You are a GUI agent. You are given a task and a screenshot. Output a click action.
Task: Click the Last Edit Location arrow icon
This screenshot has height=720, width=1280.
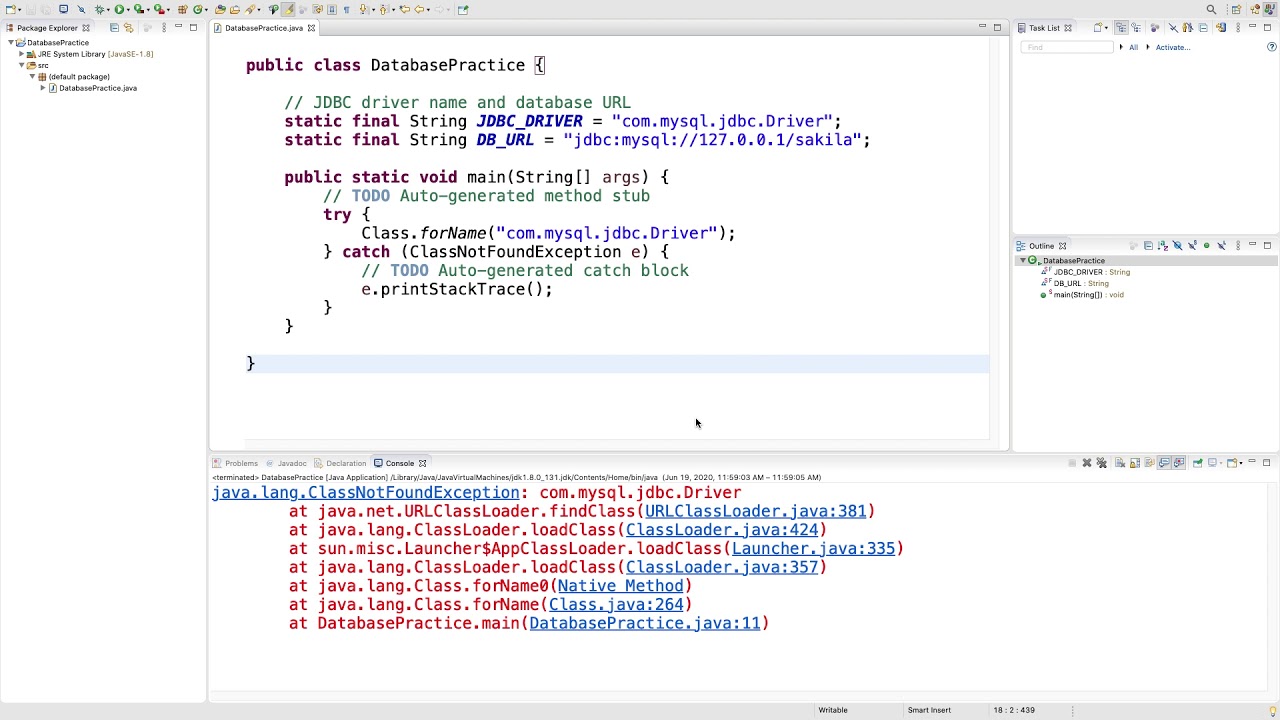tap(404, 9)
